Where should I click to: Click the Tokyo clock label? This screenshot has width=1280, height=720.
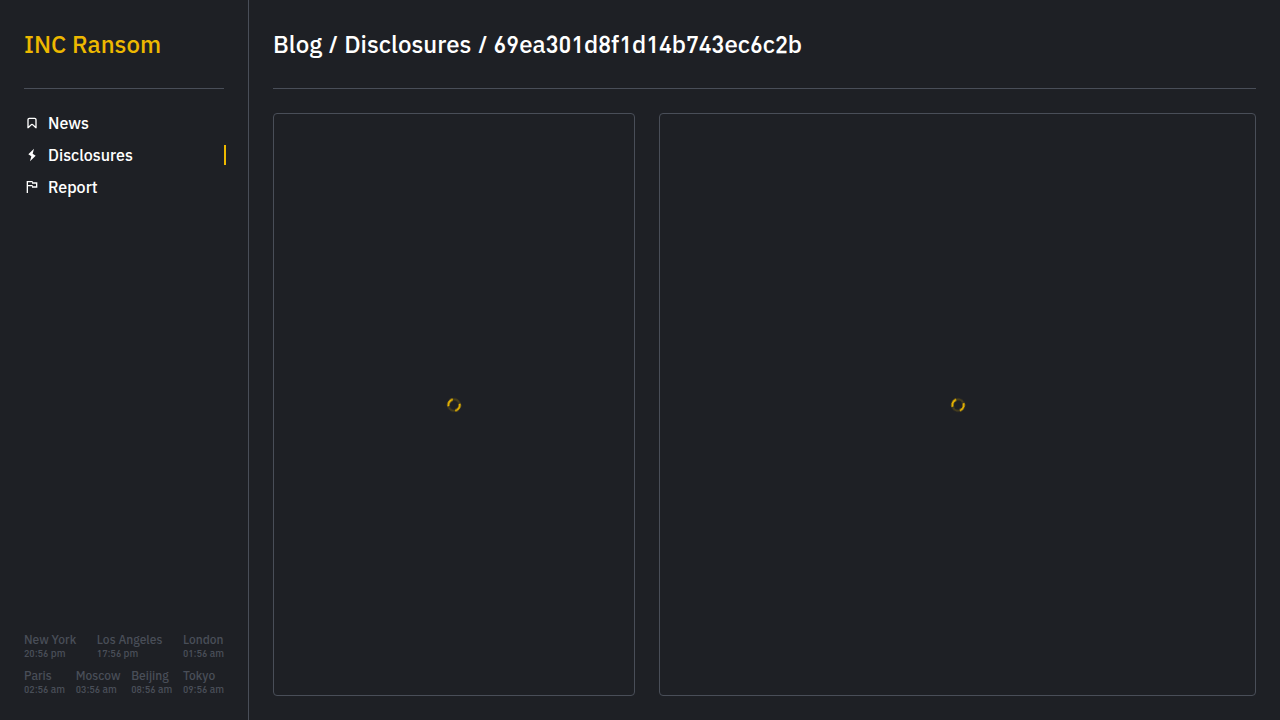[199, 676]
